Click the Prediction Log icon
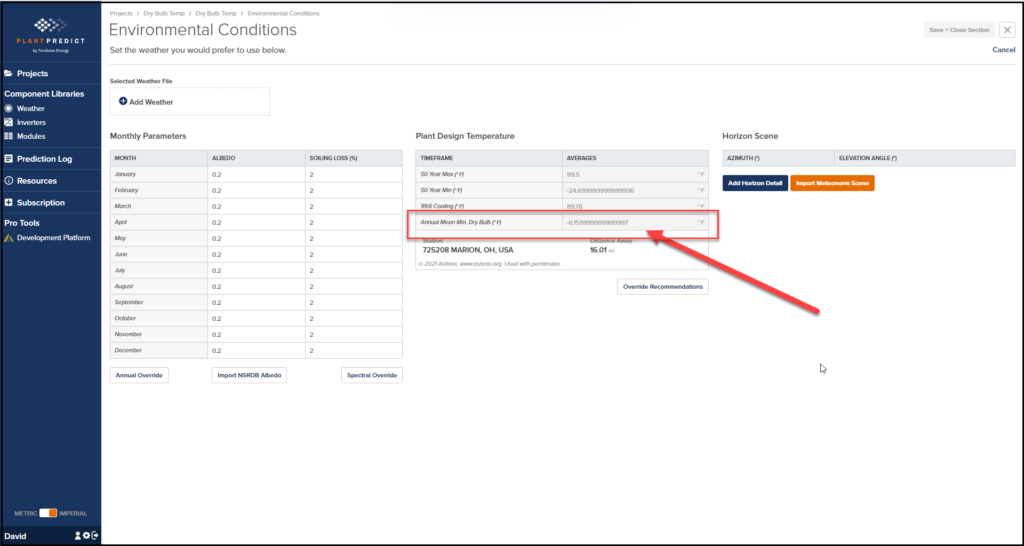1024x546 pixels. (x=8, y=159)
